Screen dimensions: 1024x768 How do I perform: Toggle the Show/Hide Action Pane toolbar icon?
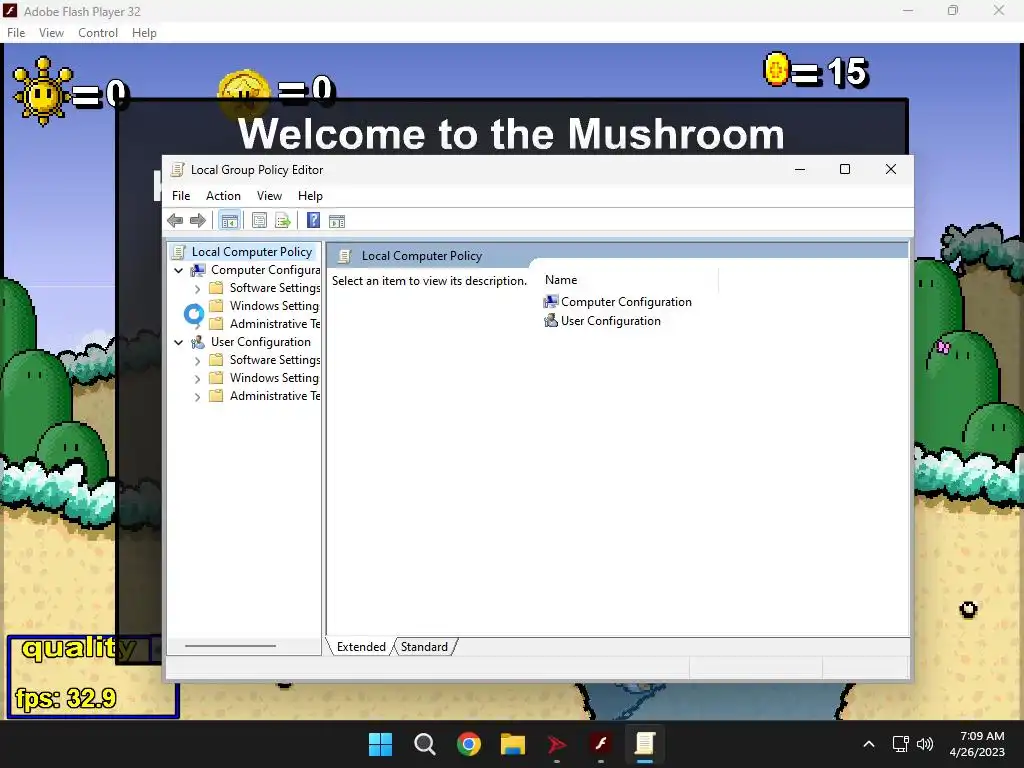pos(337,221)
